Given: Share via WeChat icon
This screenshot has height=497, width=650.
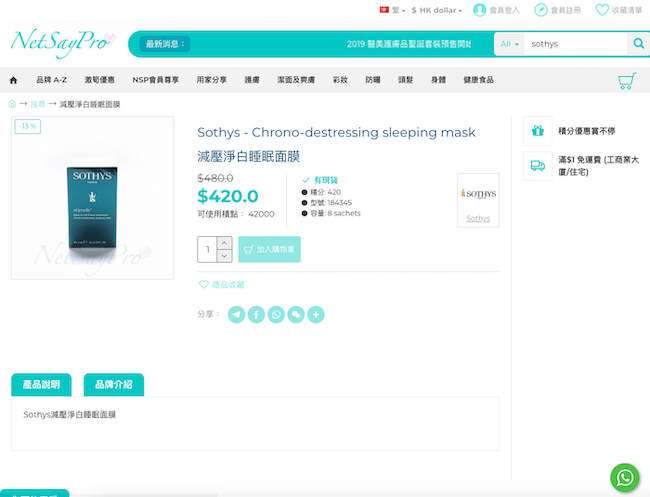Looking at the screenshot, I should click(x=296, y=315).
